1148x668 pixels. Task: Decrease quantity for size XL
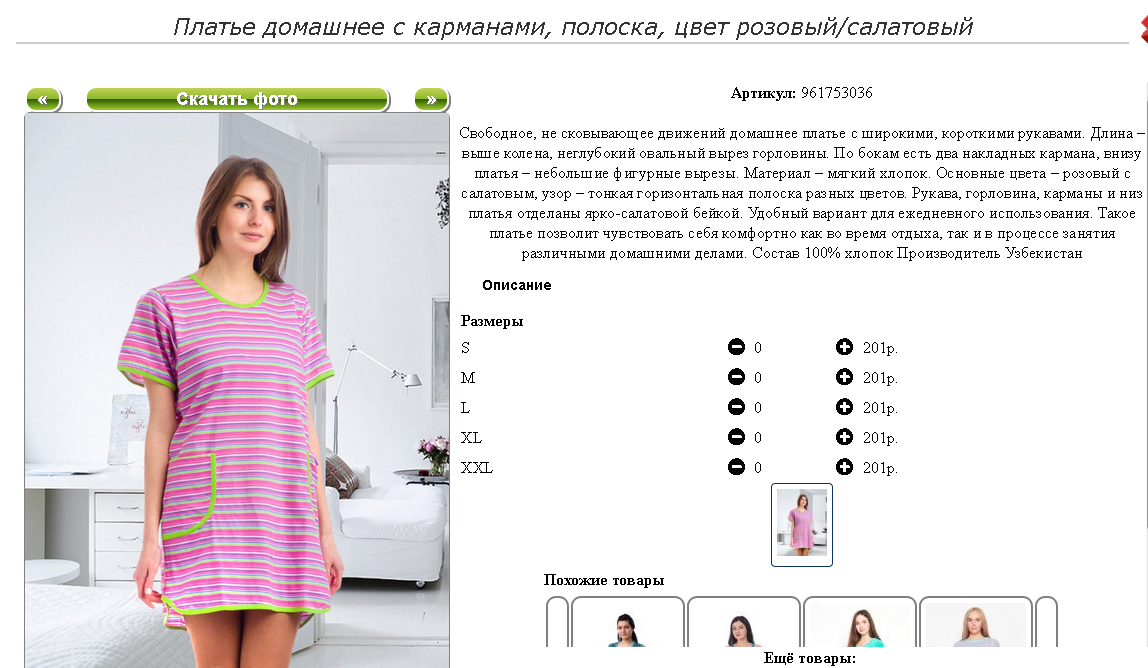pos(736,437)
